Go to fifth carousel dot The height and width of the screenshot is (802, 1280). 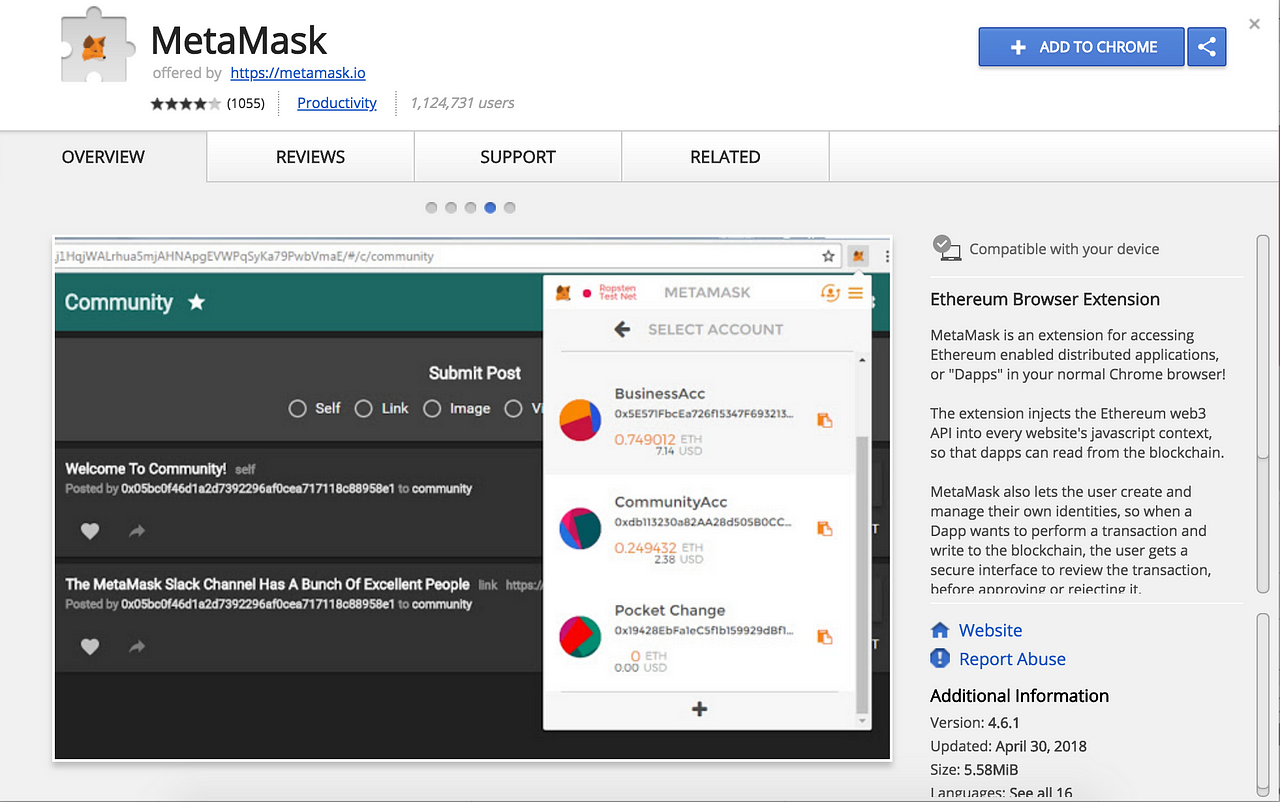click(510, 208)
